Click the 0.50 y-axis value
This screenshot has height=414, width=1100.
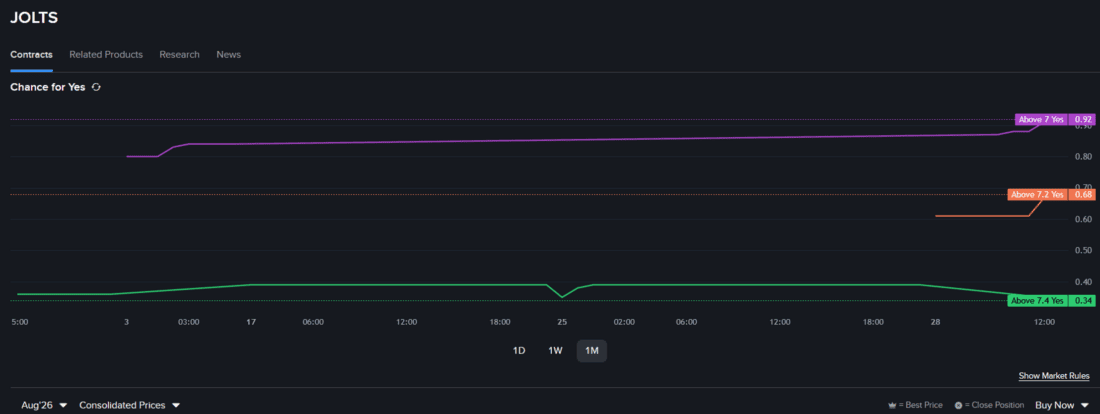click(x=1082, y=251)
